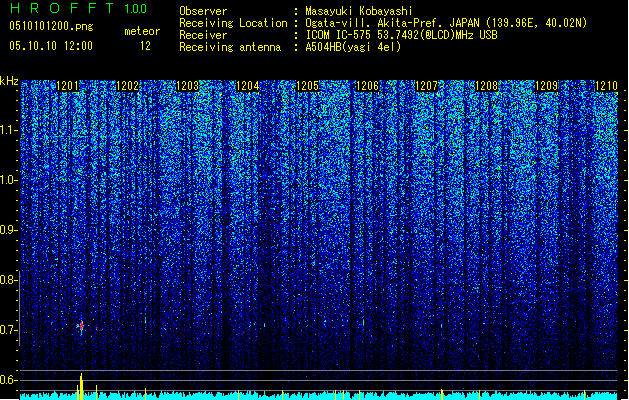Click the observer name Masayuki Kobayashi

point(358,11)
